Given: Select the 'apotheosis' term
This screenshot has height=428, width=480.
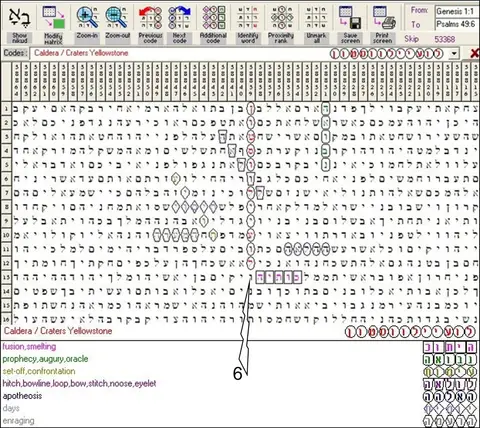Looking at the screenshot, I should click(22, 396).
